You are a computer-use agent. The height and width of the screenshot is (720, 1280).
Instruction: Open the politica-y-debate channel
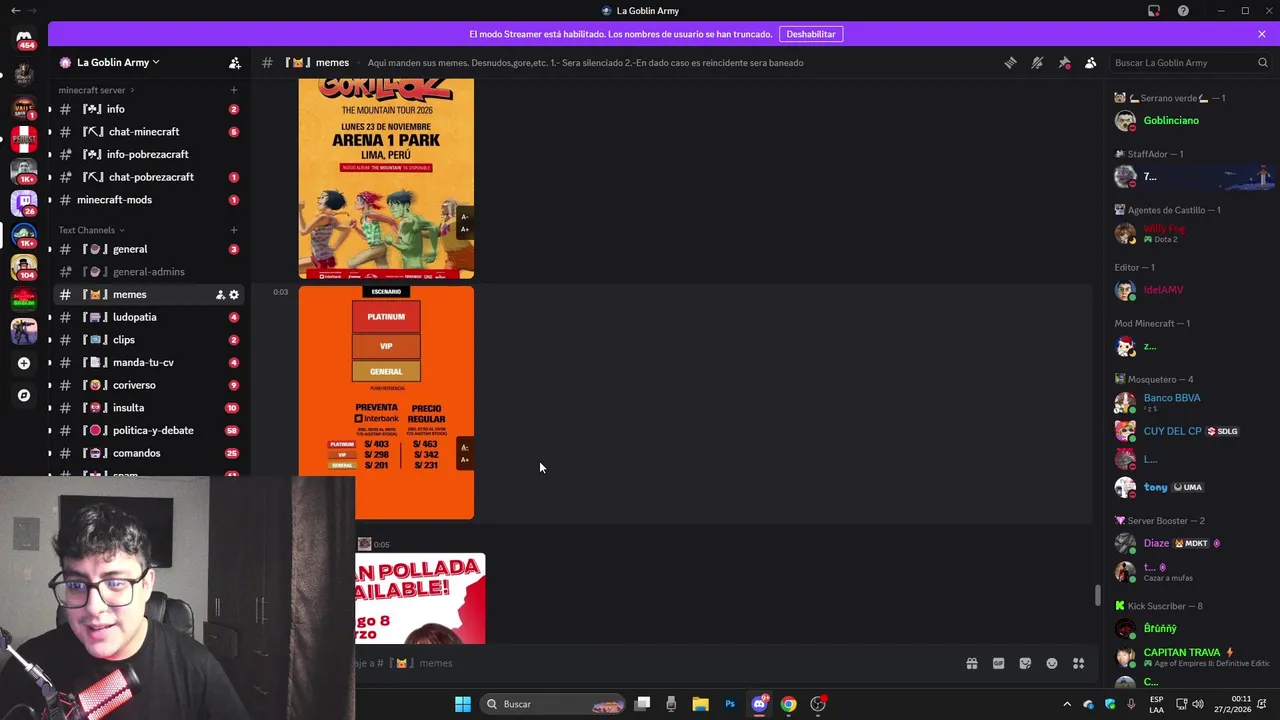148,430
